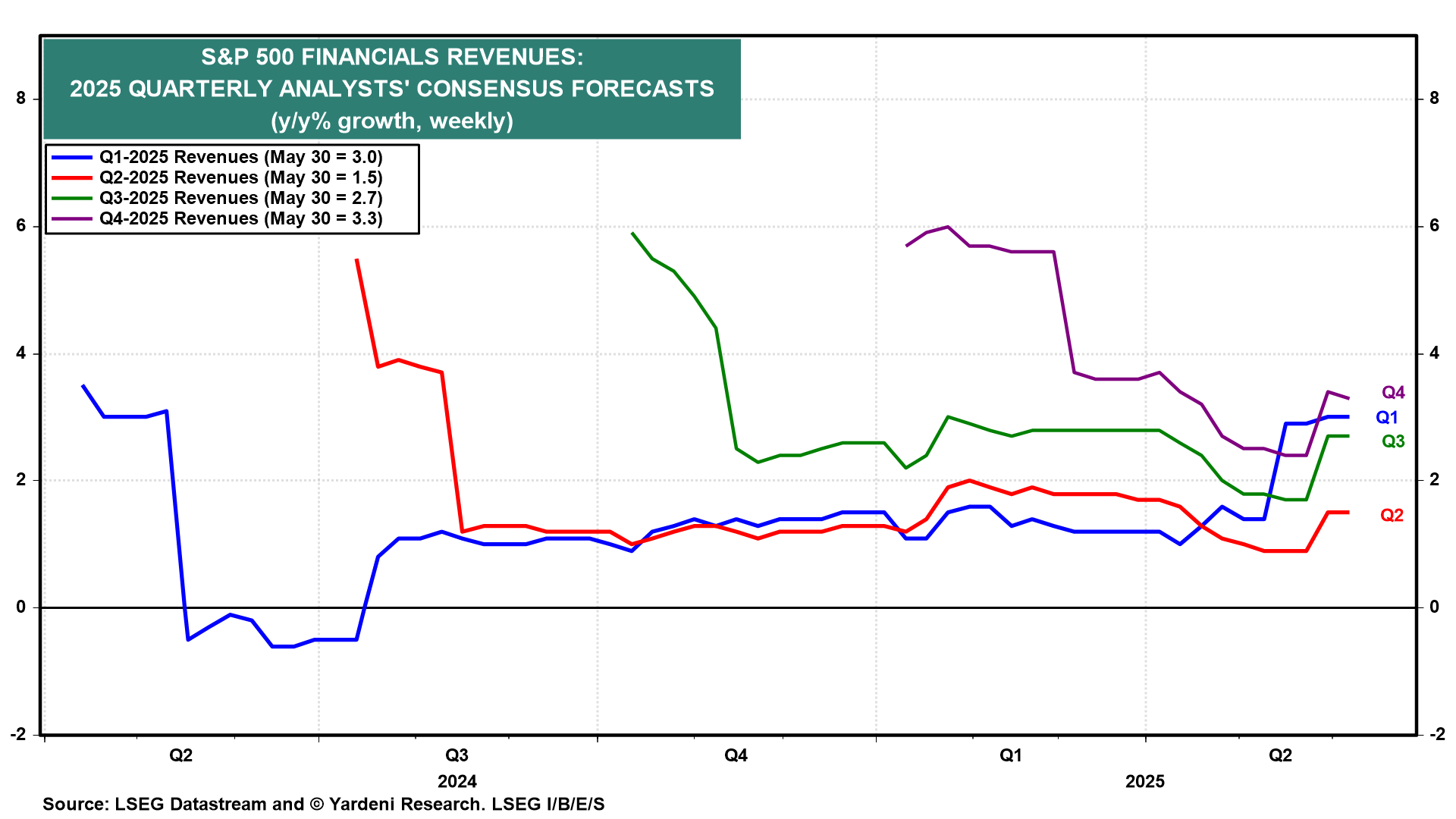The width and height of the screenshot is (1456, 819).
Task: Click the Q4-2025 Revenues legend text
Action: 240,219
